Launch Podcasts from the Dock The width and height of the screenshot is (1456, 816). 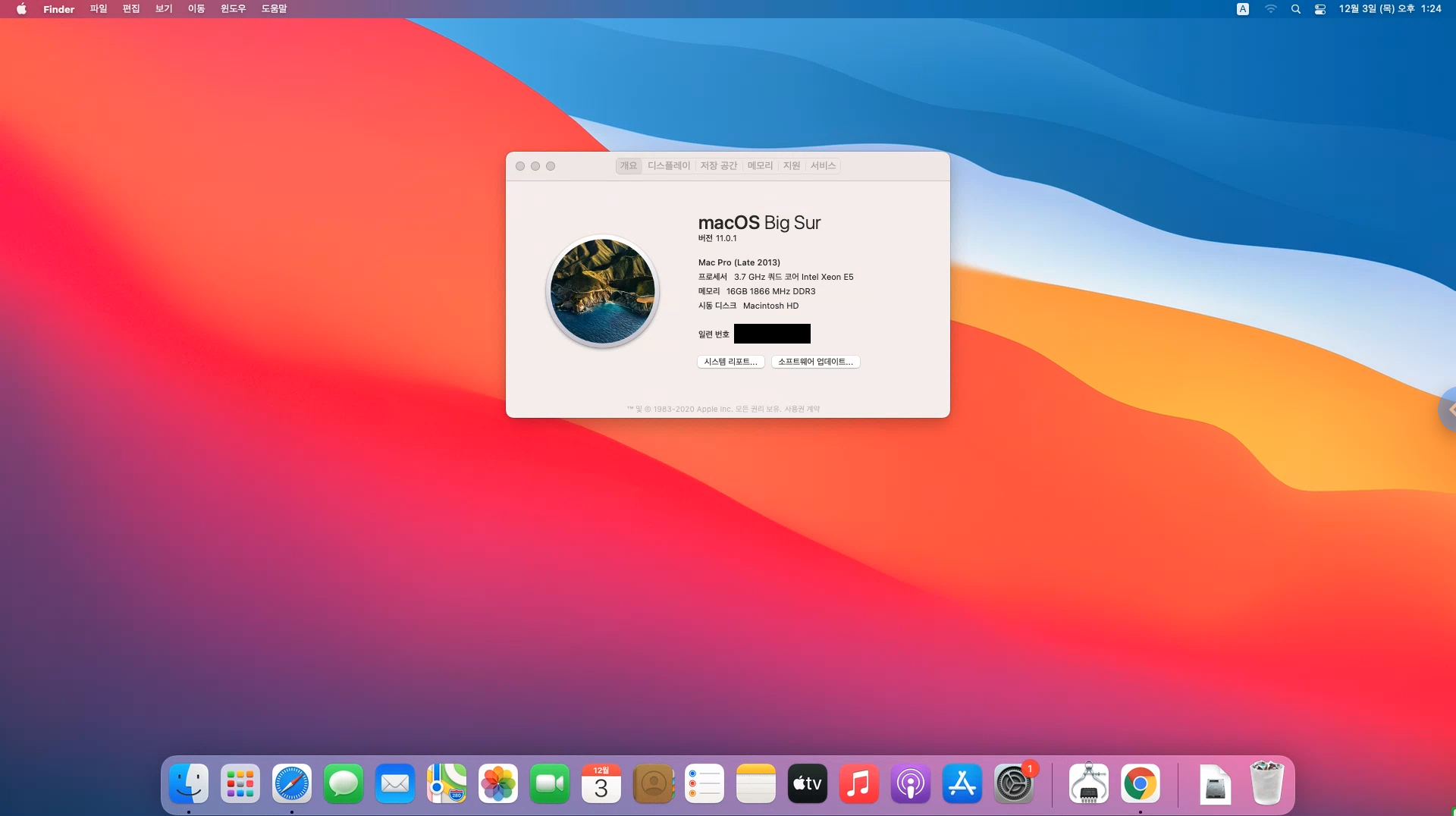(x=911, y=783)
